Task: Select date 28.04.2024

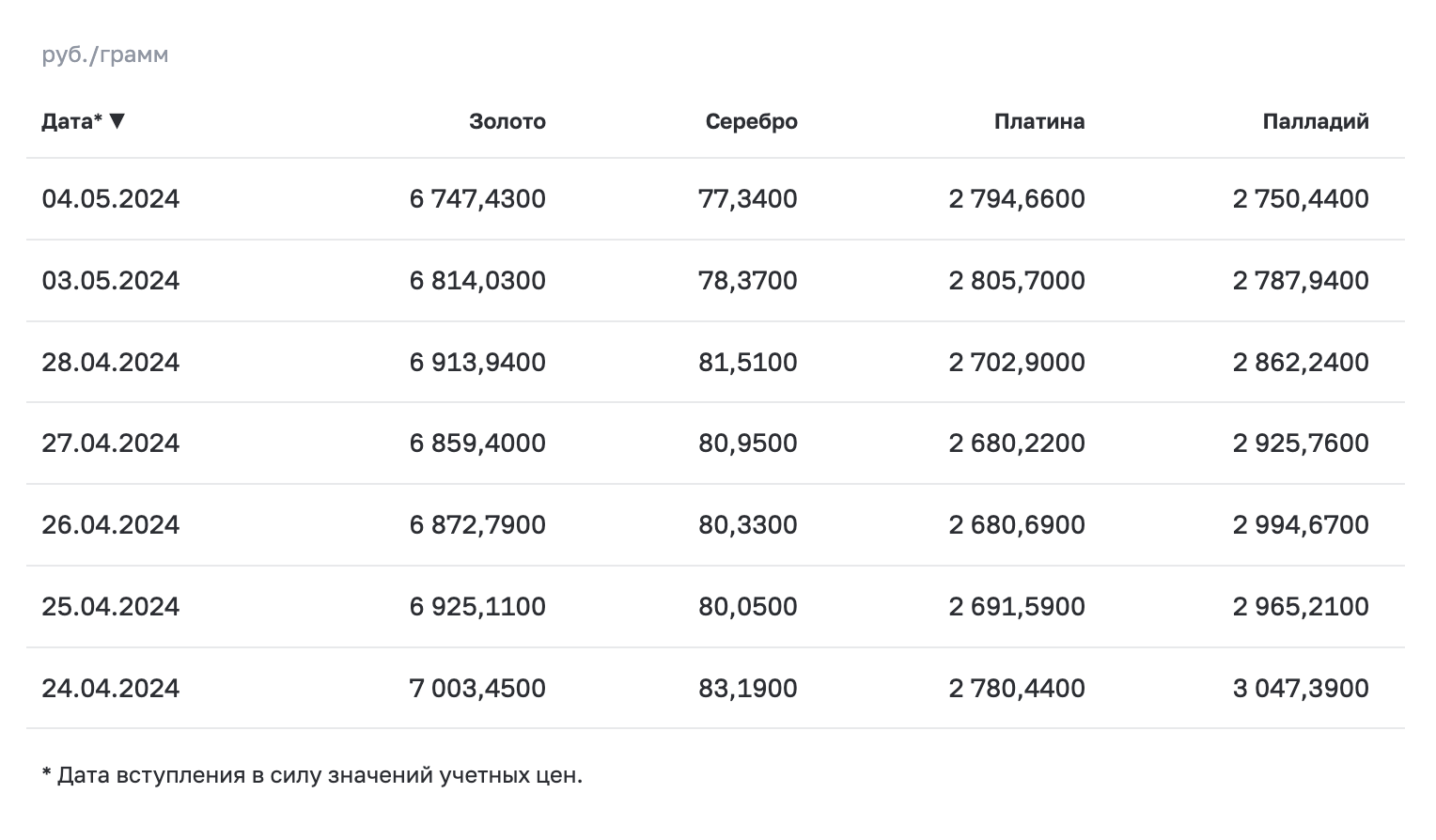Action: click(x=111, y=363)
